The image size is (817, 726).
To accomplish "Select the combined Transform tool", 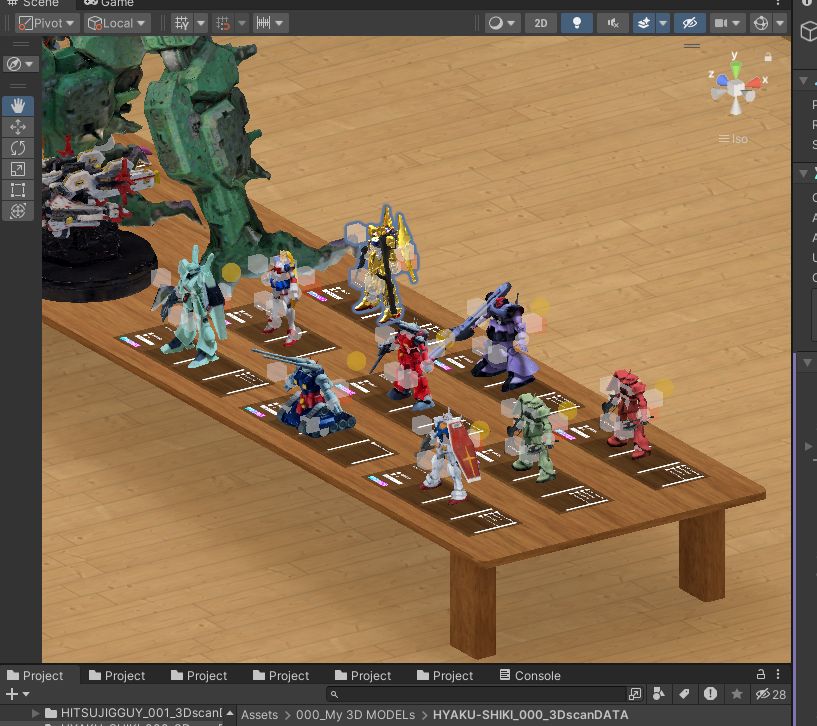I will click(18, 211).
